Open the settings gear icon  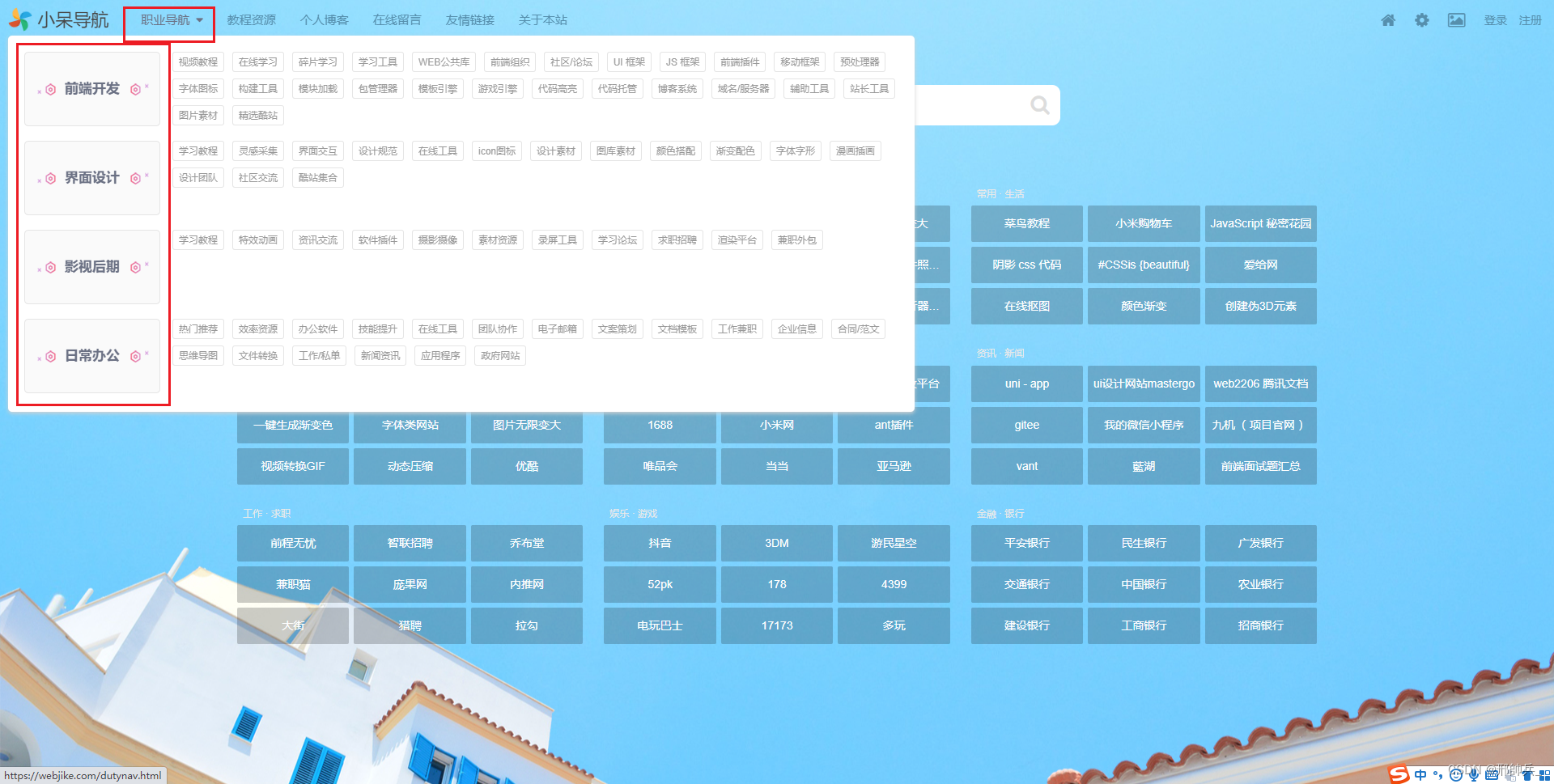click(x=1422, y=20)
